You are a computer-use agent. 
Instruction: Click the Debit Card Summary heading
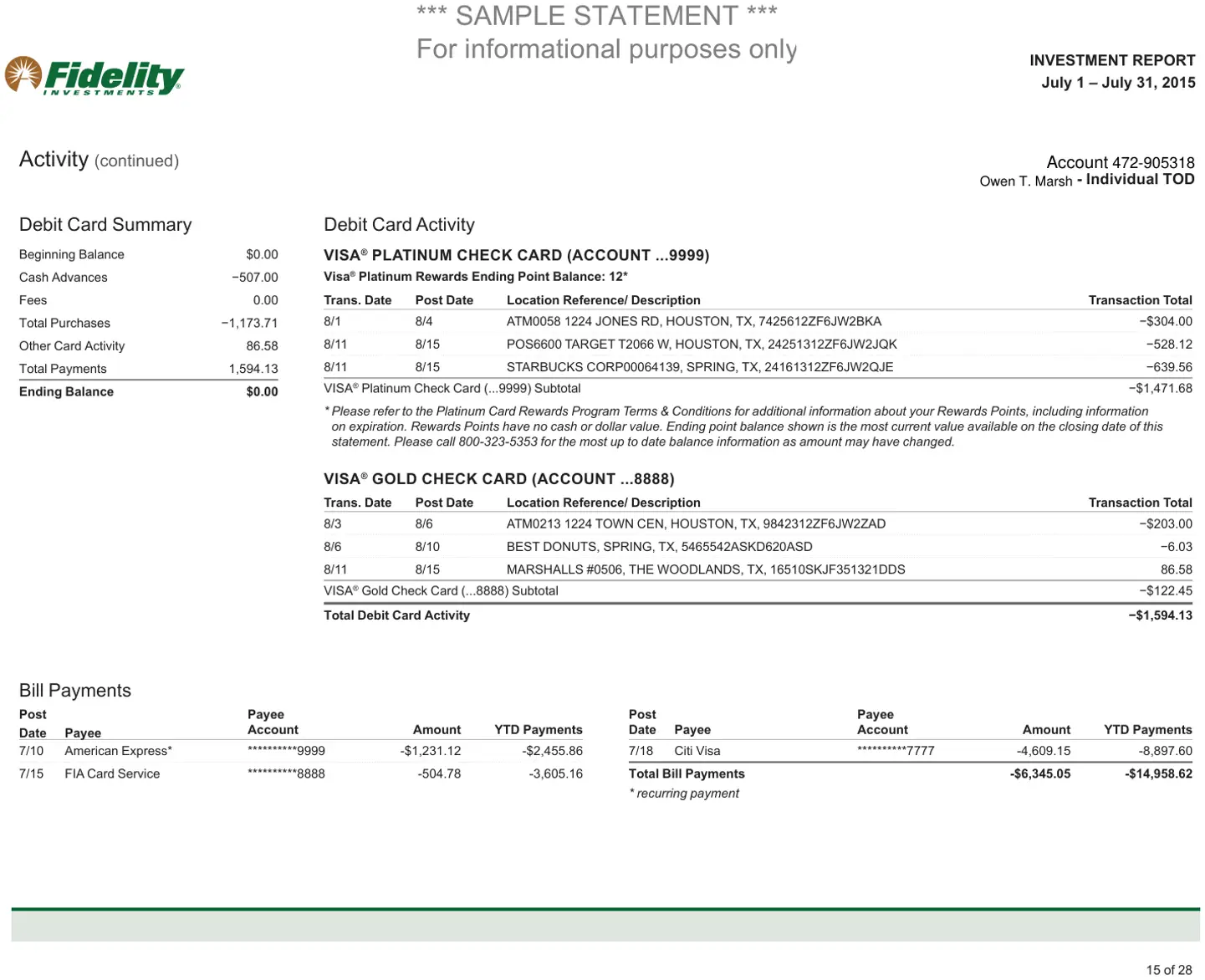105,224
